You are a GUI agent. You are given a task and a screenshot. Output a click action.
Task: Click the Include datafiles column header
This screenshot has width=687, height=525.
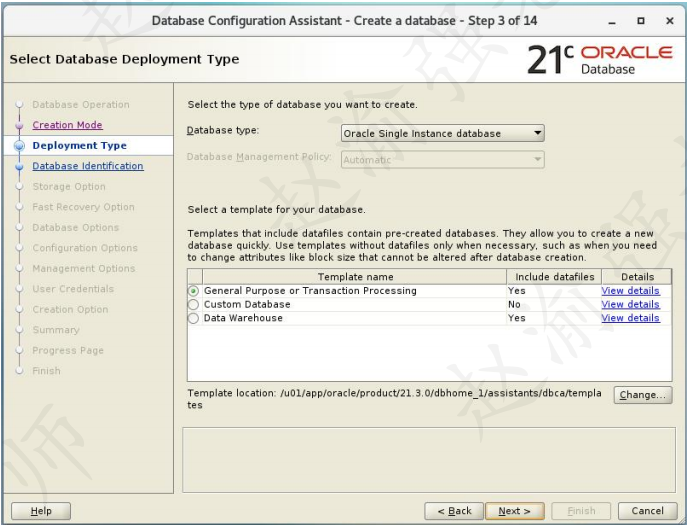(555, 277)
